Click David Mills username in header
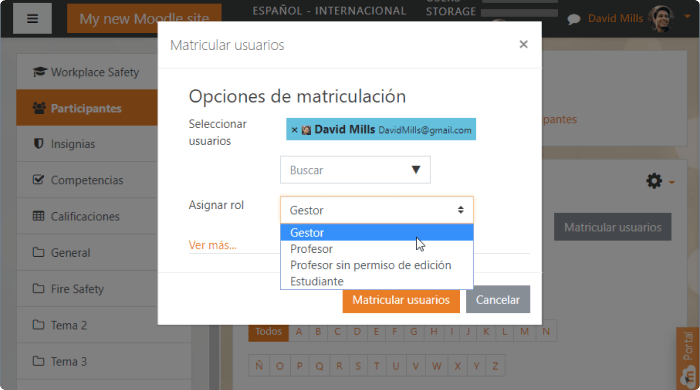 point(615,18)
